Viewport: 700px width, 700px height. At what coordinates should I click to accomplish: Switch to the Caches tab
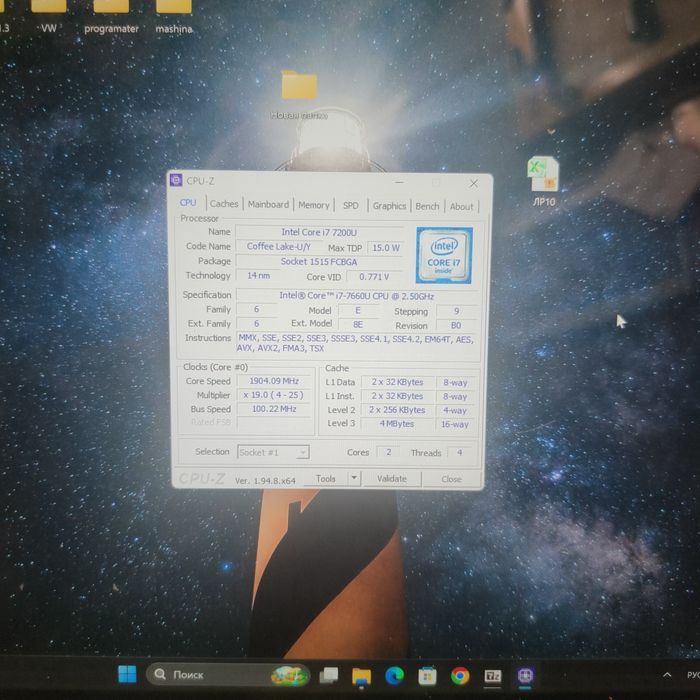[224, 204]
